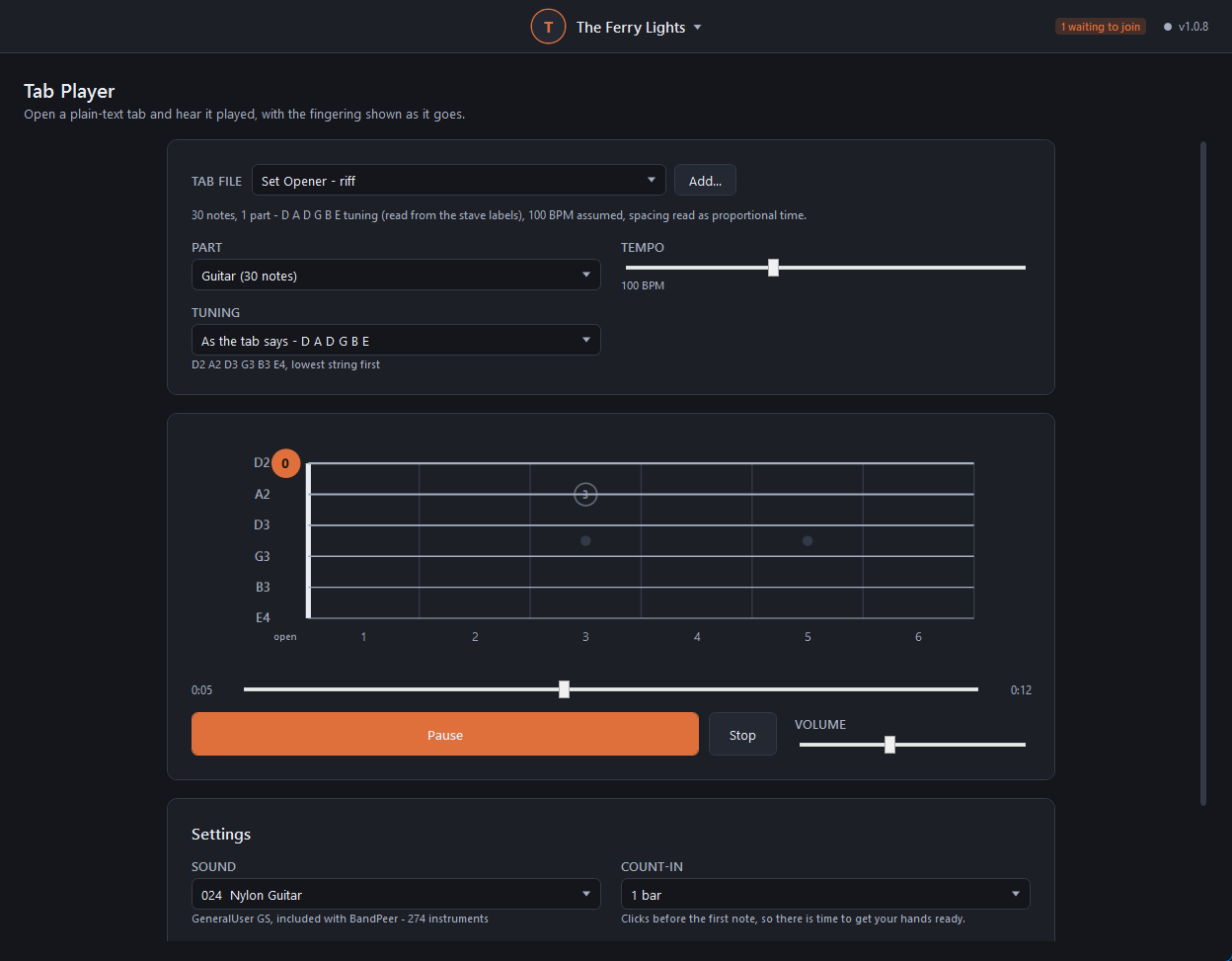
Task: Click the G3 string label
Action: [263, 556]
